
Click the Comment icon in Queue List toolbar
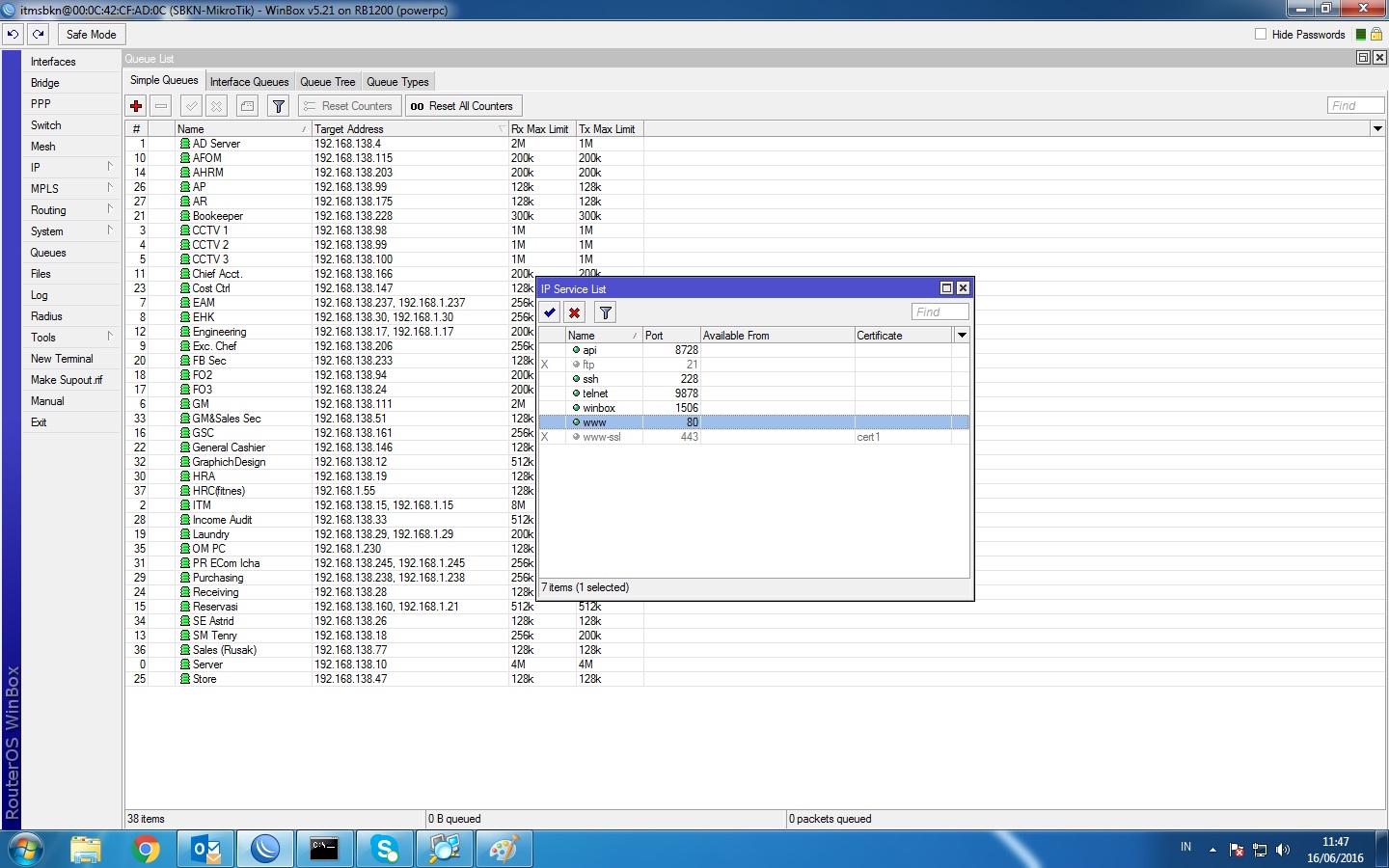coord(248,106)
